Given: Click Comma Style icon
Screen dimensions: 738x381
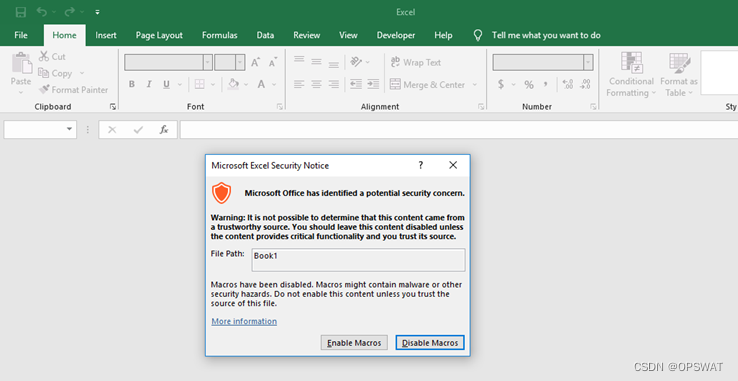Looking at the screenshot, I should coord(546,84).
